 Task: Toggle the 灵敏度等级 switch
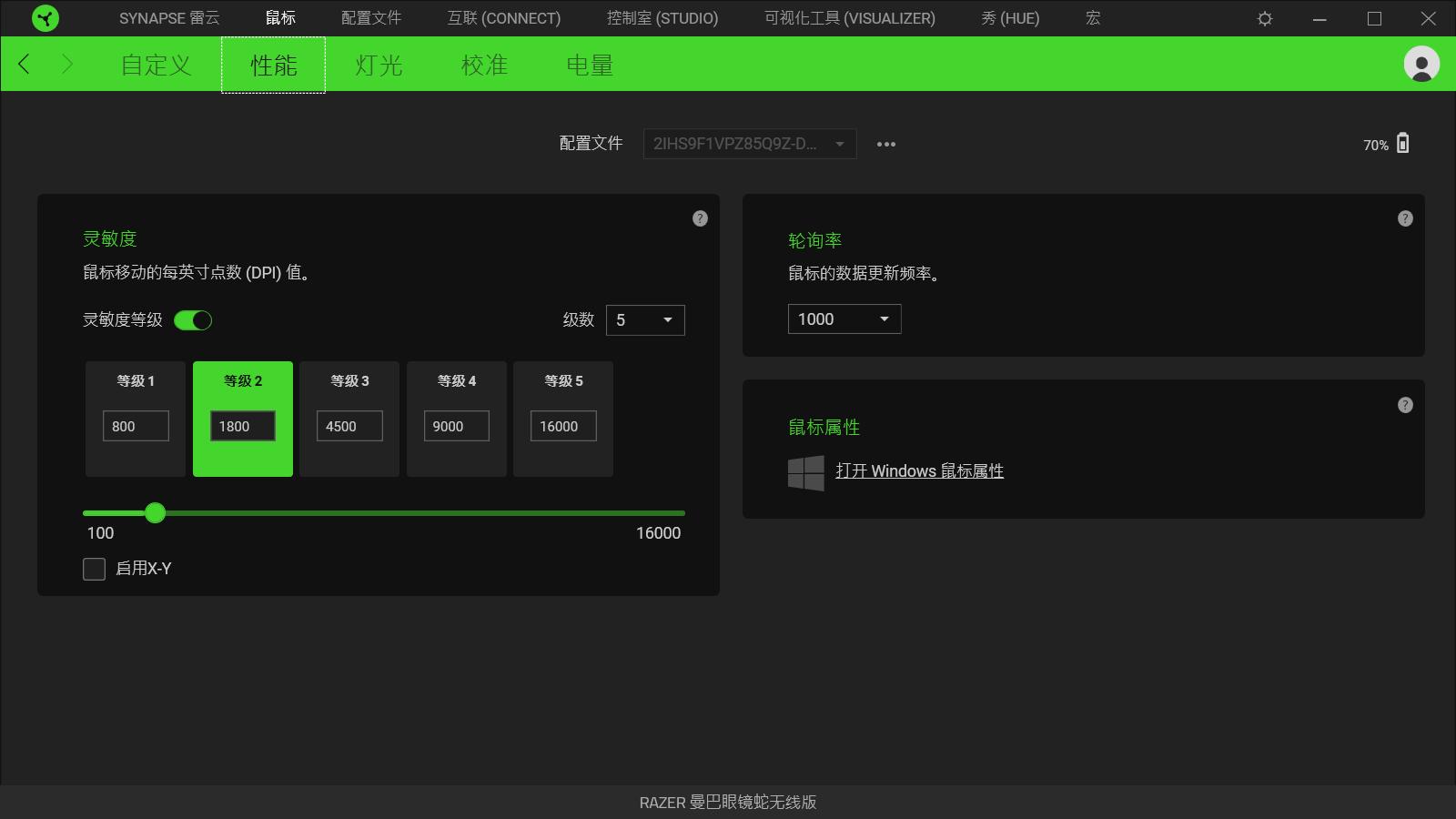click(x=193, y=320)
